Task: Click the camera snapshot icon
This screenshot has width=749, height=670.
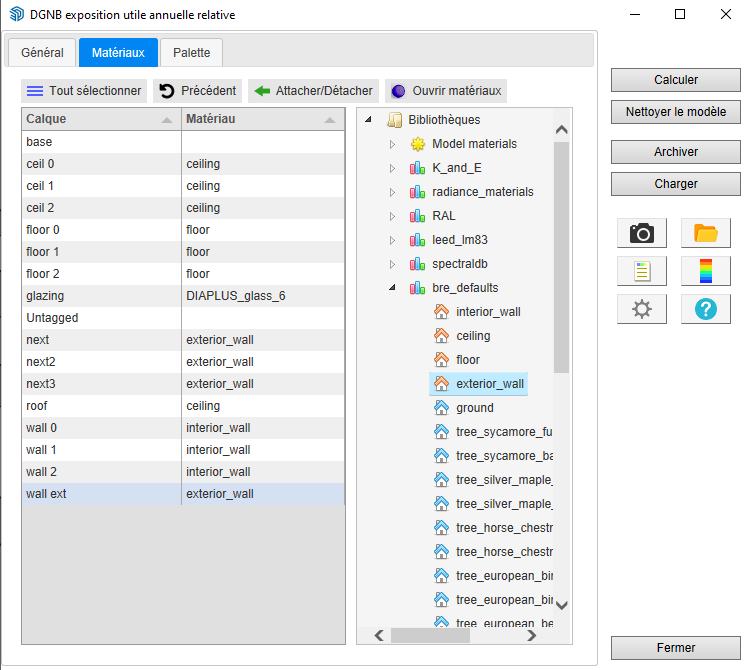Action: 642,233
